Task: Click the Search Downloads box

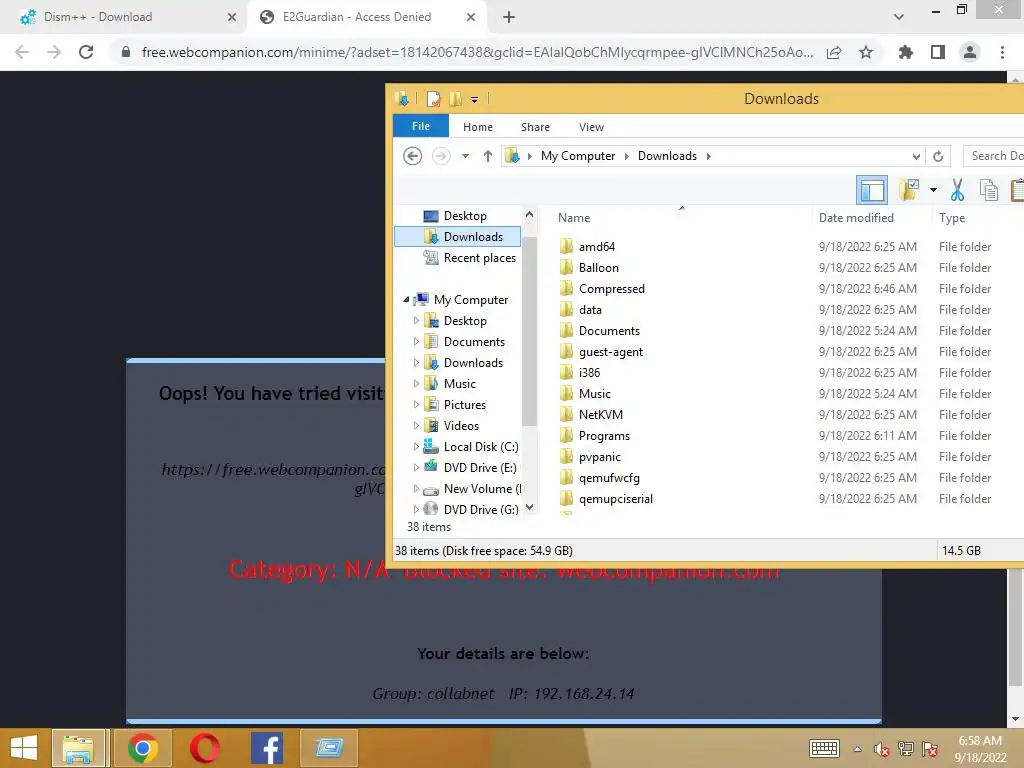Action: pyautogui.click(x=995, y=155)
